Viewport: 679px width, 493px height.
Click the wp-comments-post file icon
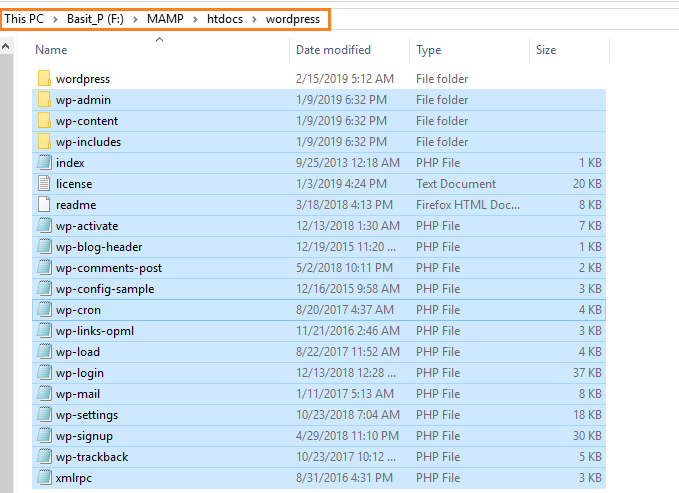point(44,267)
